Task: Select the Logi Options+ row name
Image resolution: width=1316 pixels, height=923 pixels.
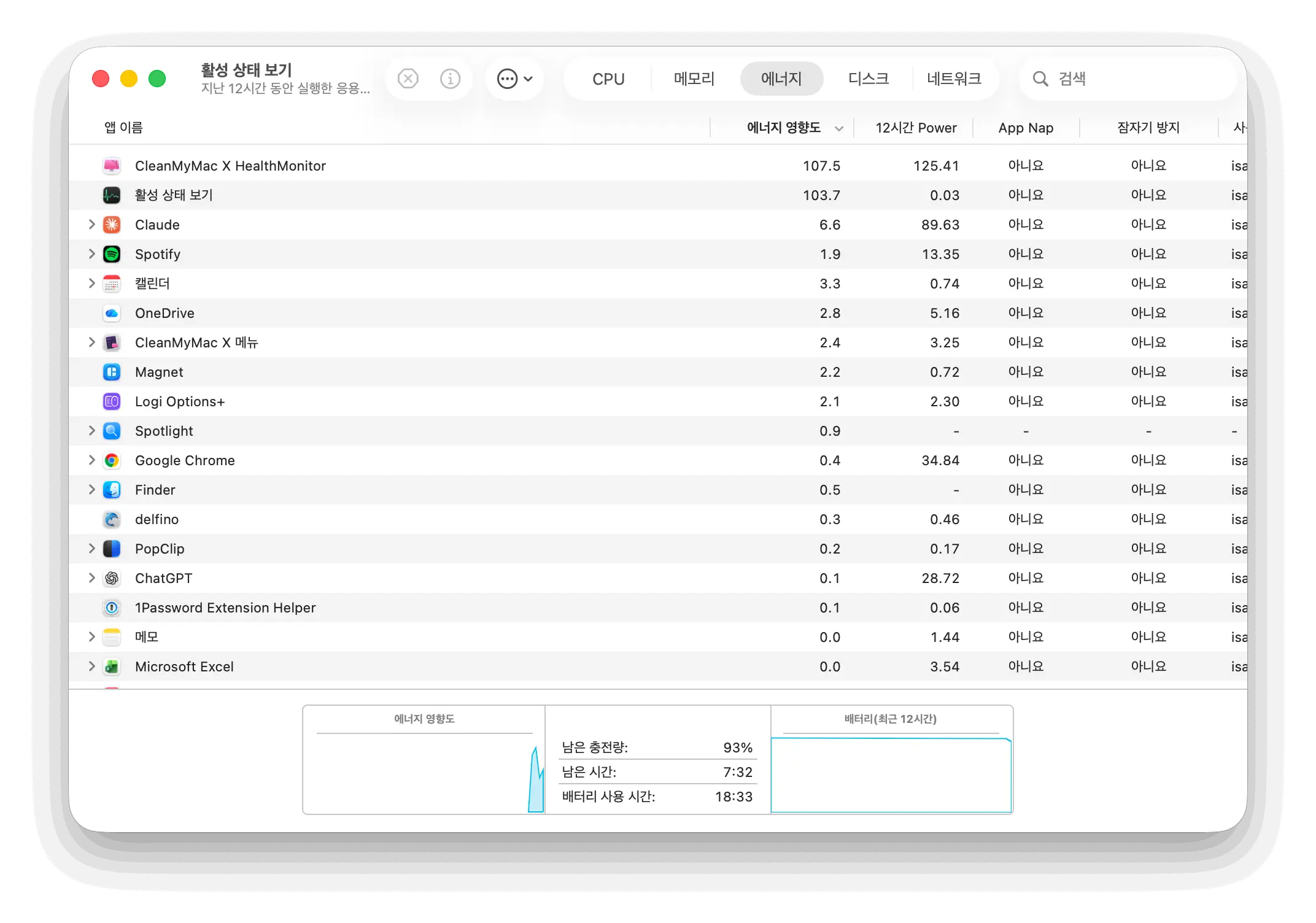Action: tap(180, 401)
